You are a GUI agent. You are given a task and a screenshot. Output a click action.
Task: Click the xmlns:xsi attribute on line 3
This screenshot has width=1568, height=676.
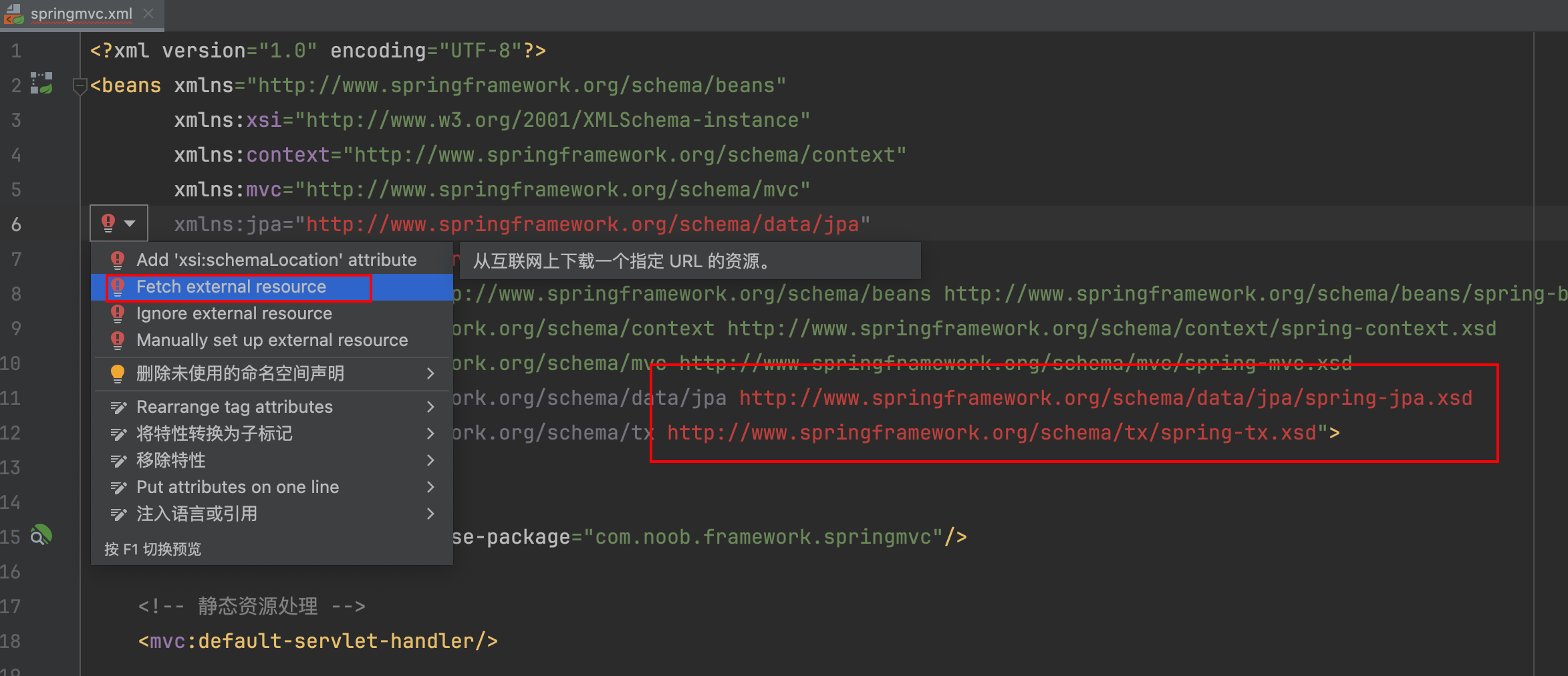492,120
